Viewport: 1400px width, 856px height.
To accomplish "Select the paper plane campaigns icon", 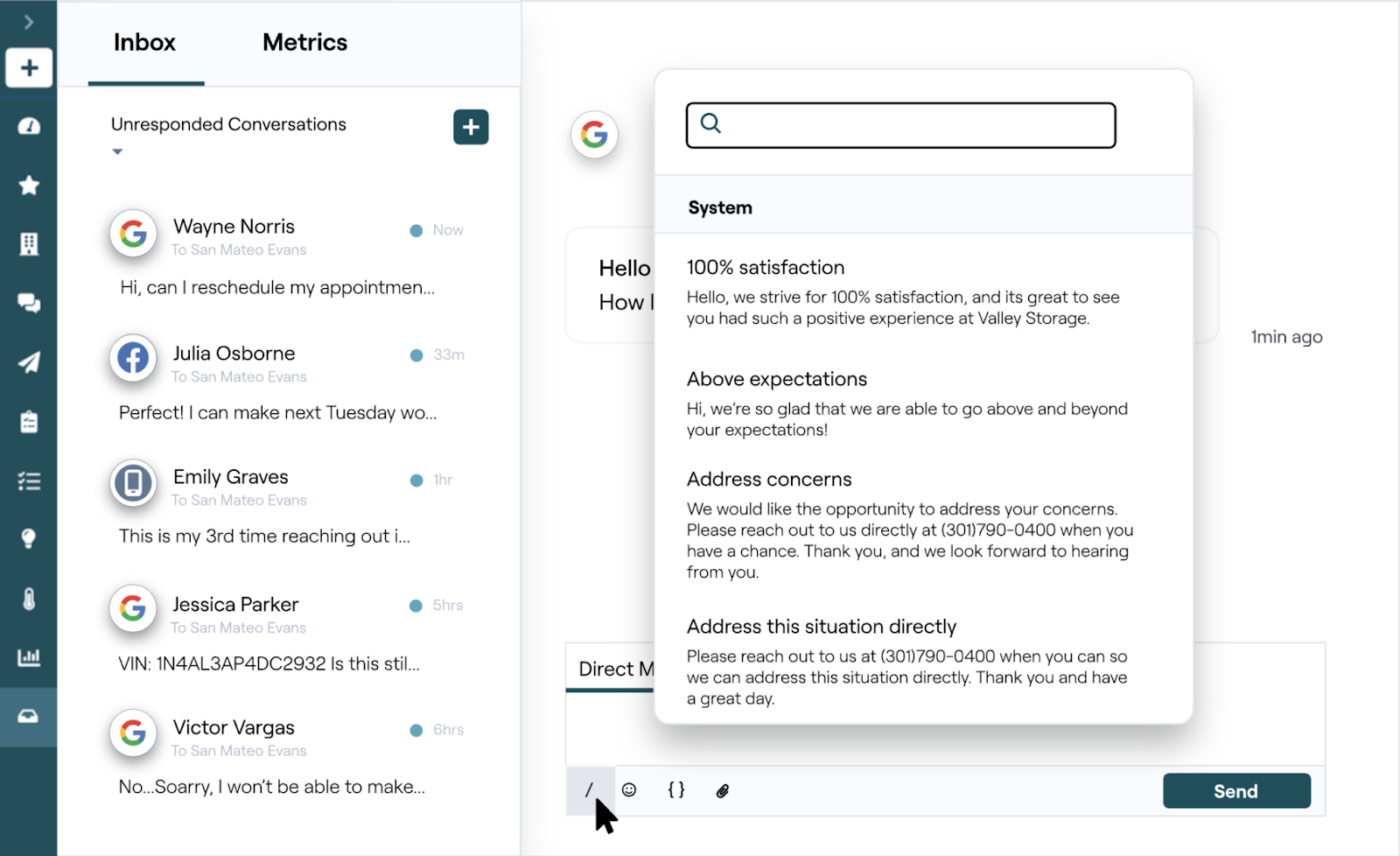I will (29, 362).
